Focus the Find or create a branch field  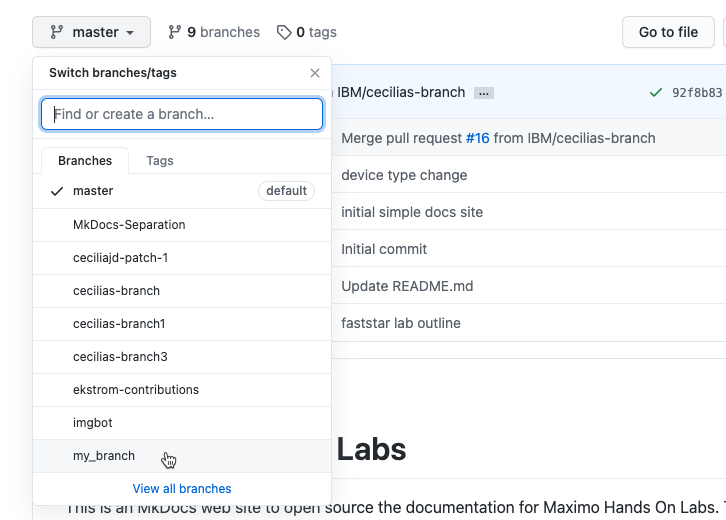pyautogui.click(x=182, y=114)
